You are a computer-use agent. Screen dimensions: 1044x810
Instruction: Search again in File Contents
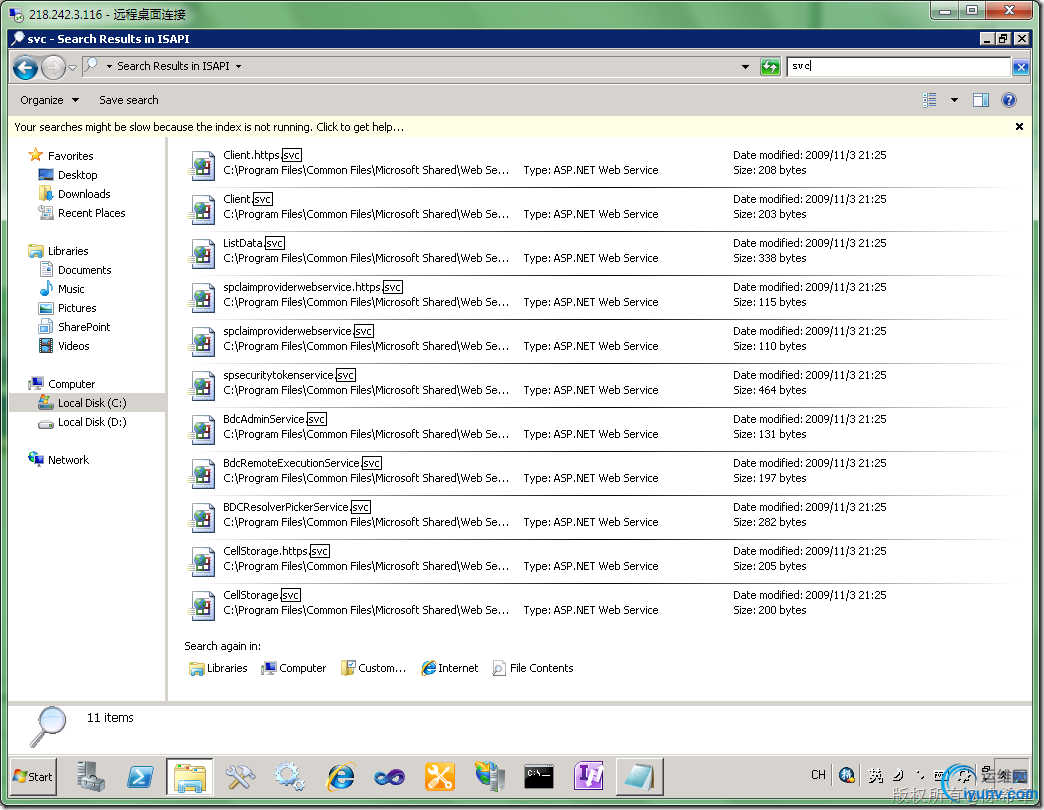(x=533, y=668)
